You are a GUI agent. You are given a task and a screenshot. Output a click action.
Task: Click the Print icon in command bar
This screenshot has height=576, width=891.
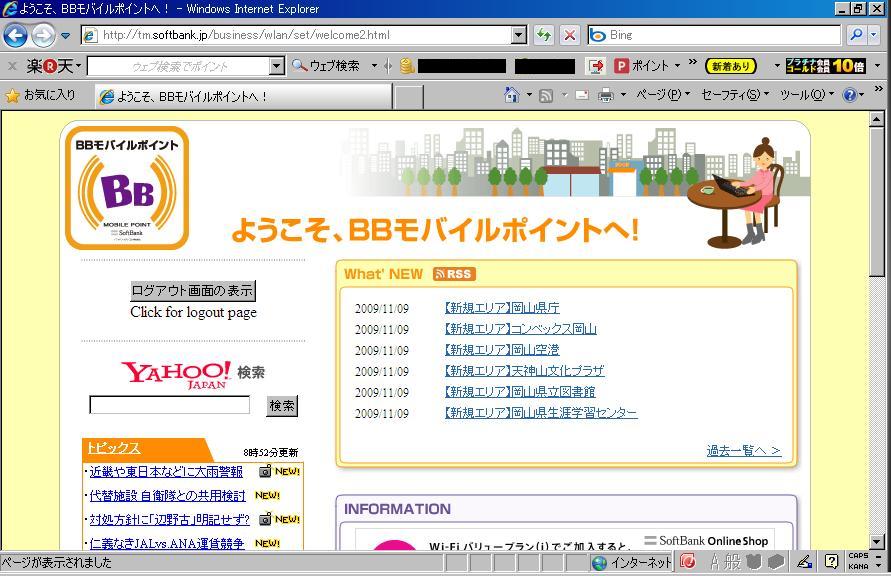click(x=606, y=95)
